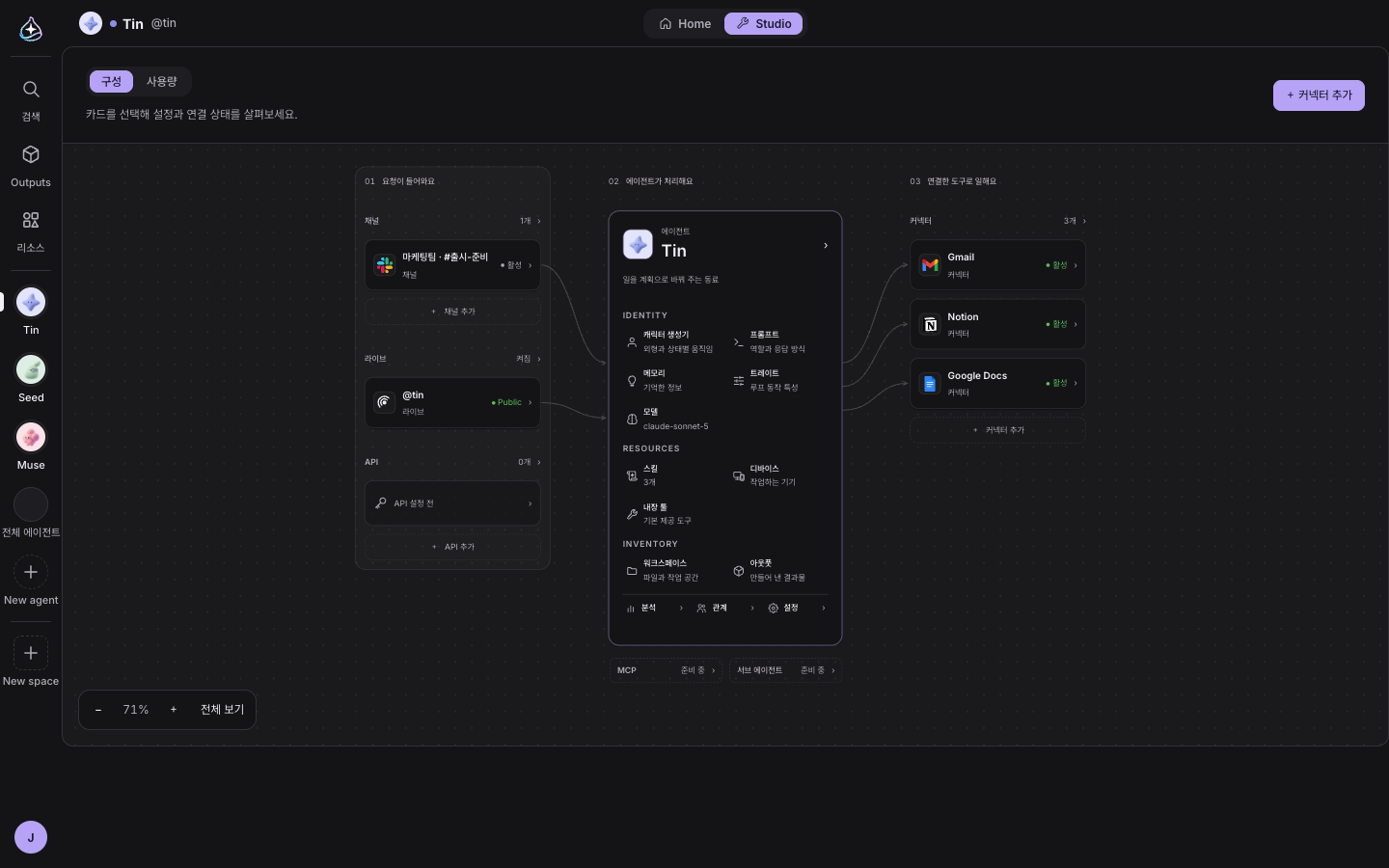Open the 리소스 resources icon
1389x868 pixels.
pyautogui.click(x=31, y=220)
